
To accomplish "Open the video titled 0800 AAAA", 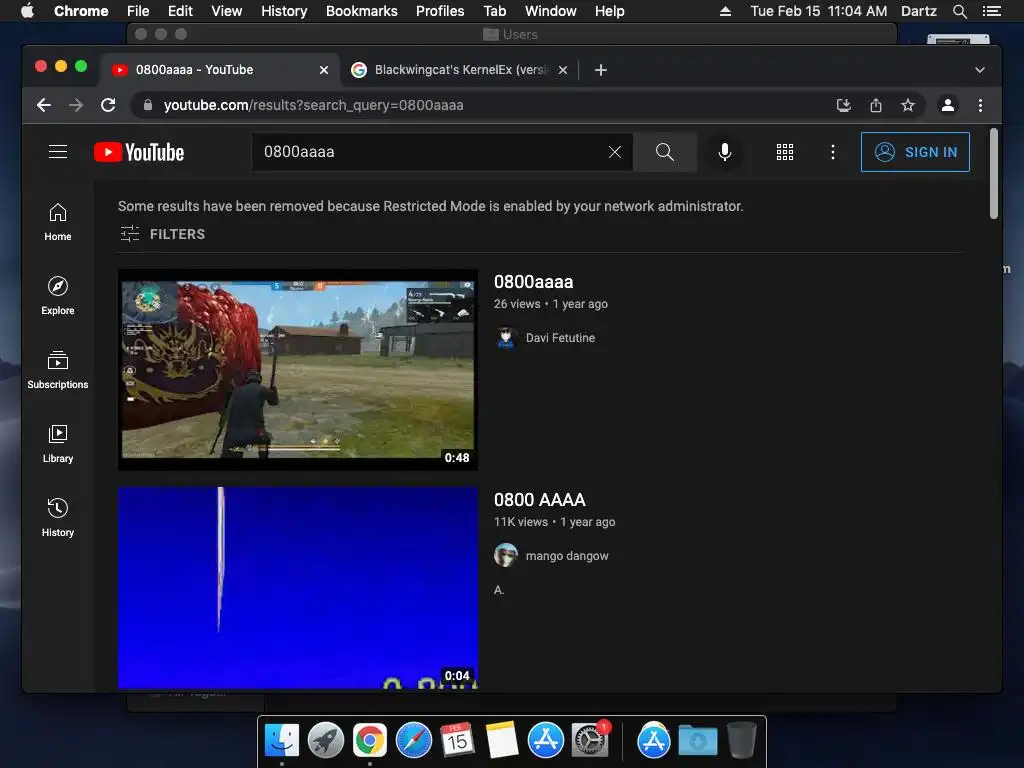I will (x=539, y=500).
